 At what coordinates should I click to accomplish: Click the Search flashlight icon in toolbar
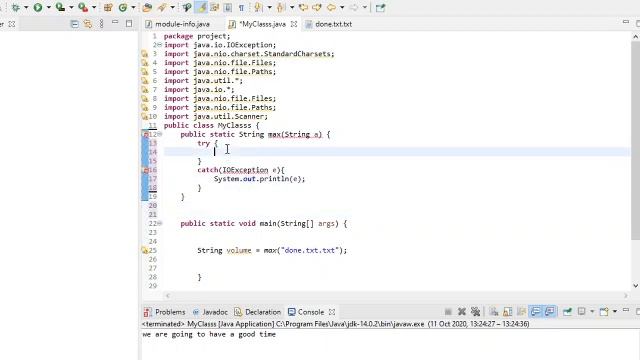click(x=187, y=7)
